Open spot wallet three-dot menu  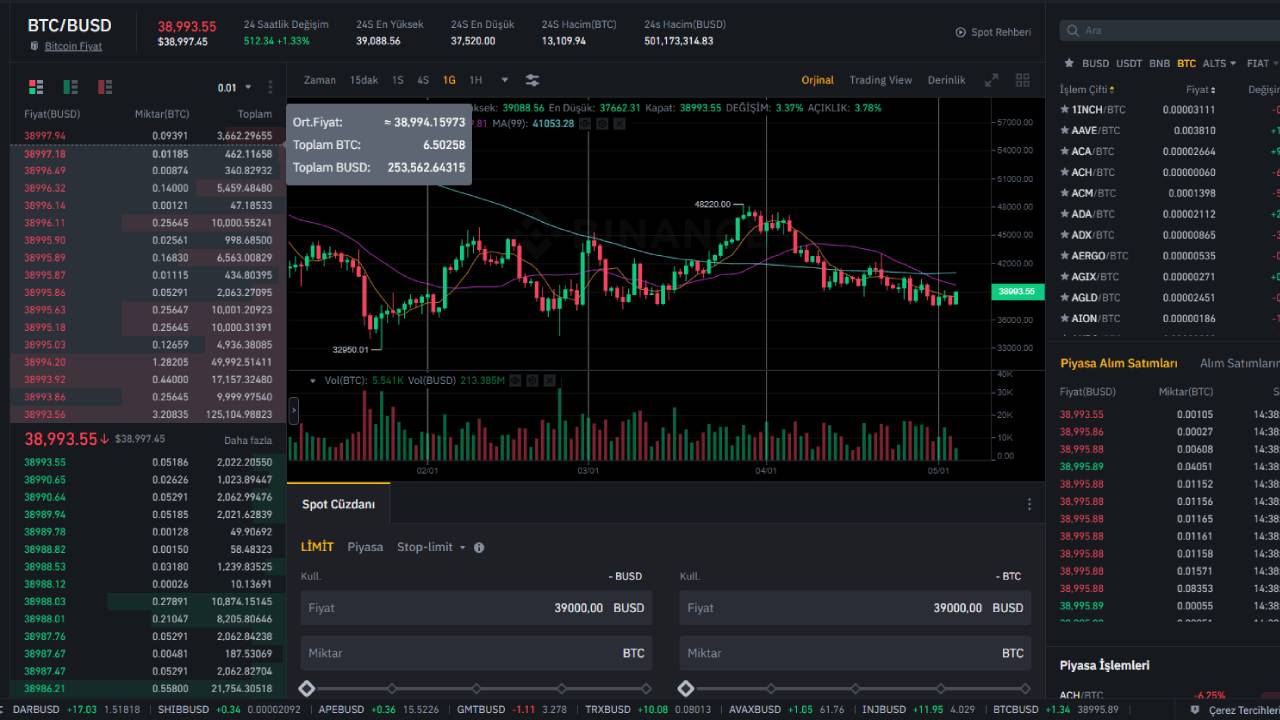click(x=1029, y=504)
